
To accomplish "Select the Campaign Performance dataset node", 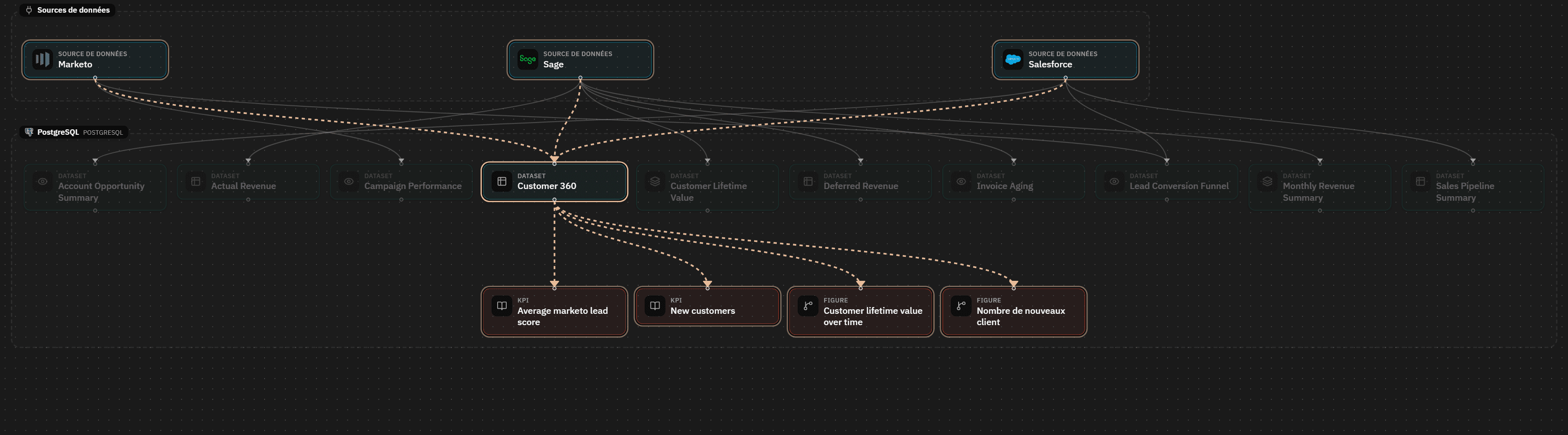I will point(401,181).
